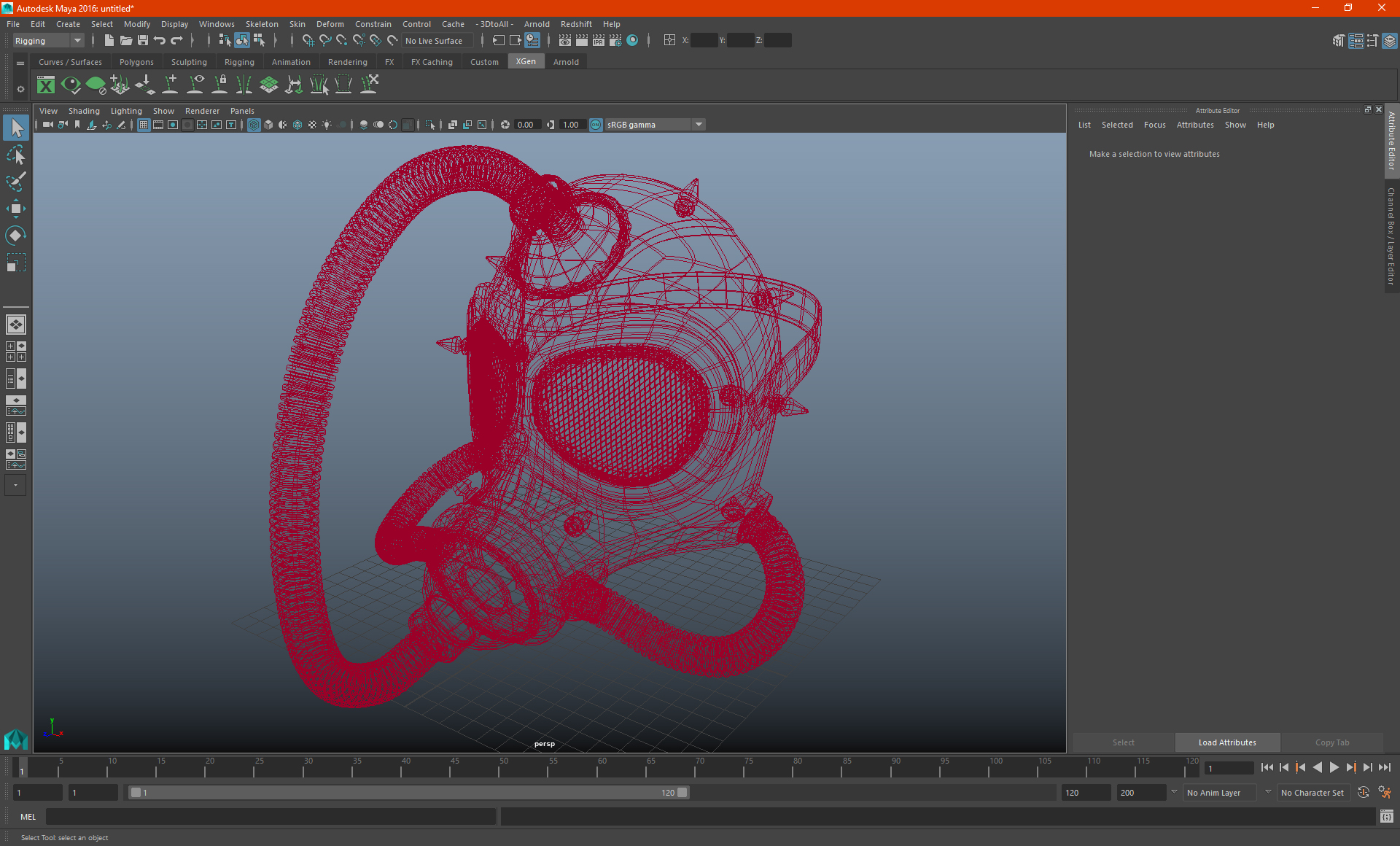Open the Windows menu
The width and height of the screenshot is (1400, 846).
[216, 23]
